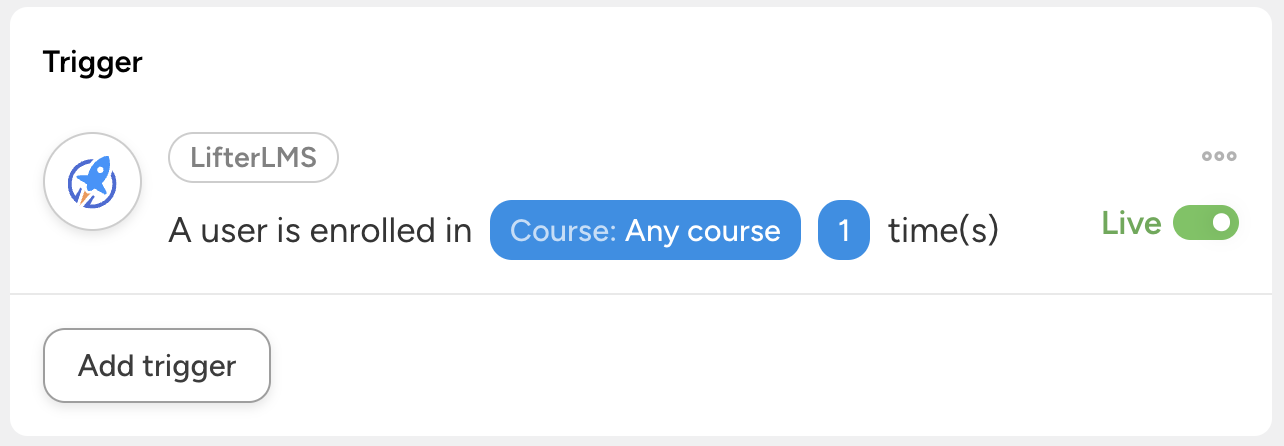
Task: Click the grey LifterLMS pill above the sentence
Action: click(x=253, y=158)
